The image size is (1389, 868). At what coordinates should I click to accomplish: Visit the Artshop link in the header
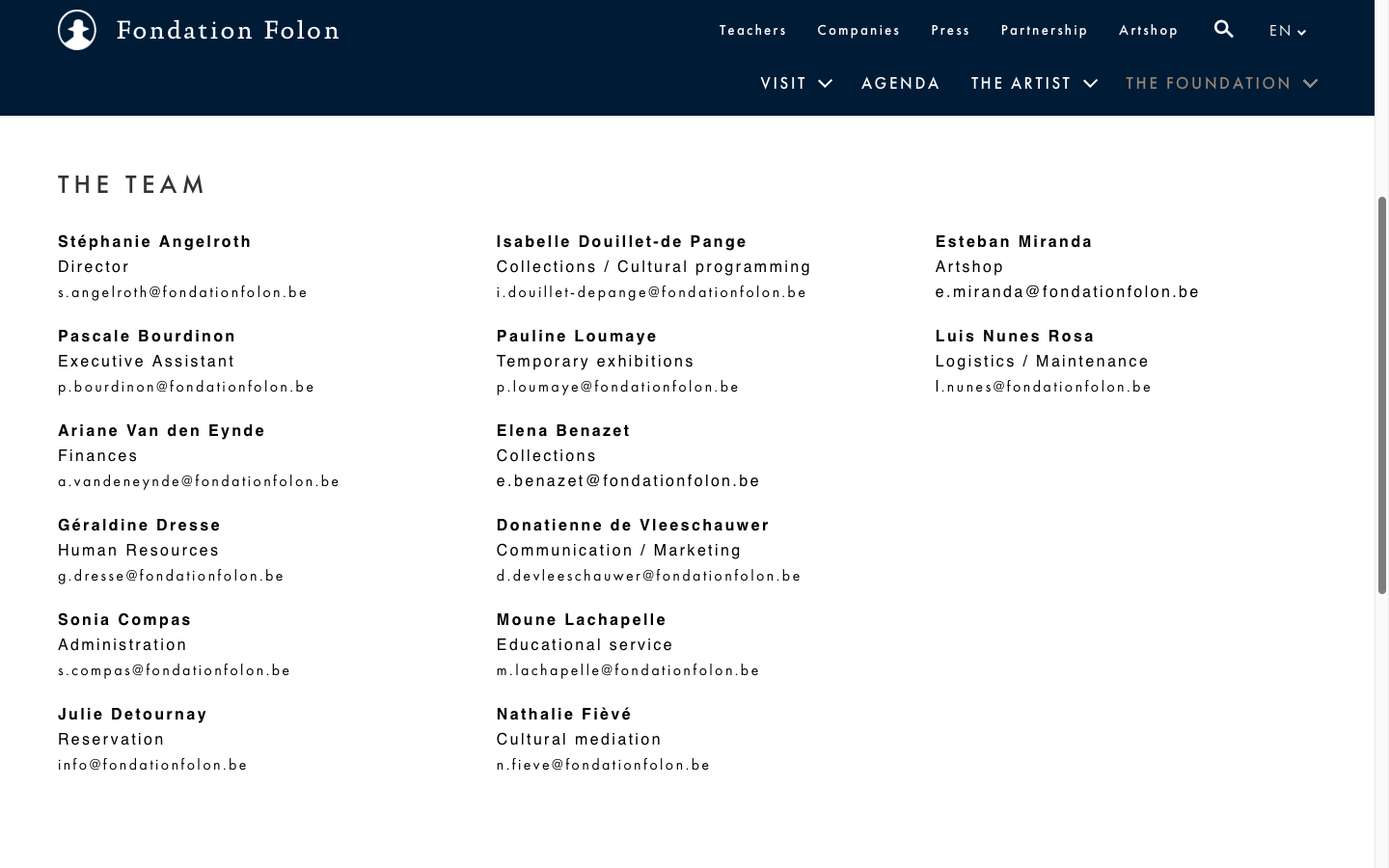[1148, 31]
